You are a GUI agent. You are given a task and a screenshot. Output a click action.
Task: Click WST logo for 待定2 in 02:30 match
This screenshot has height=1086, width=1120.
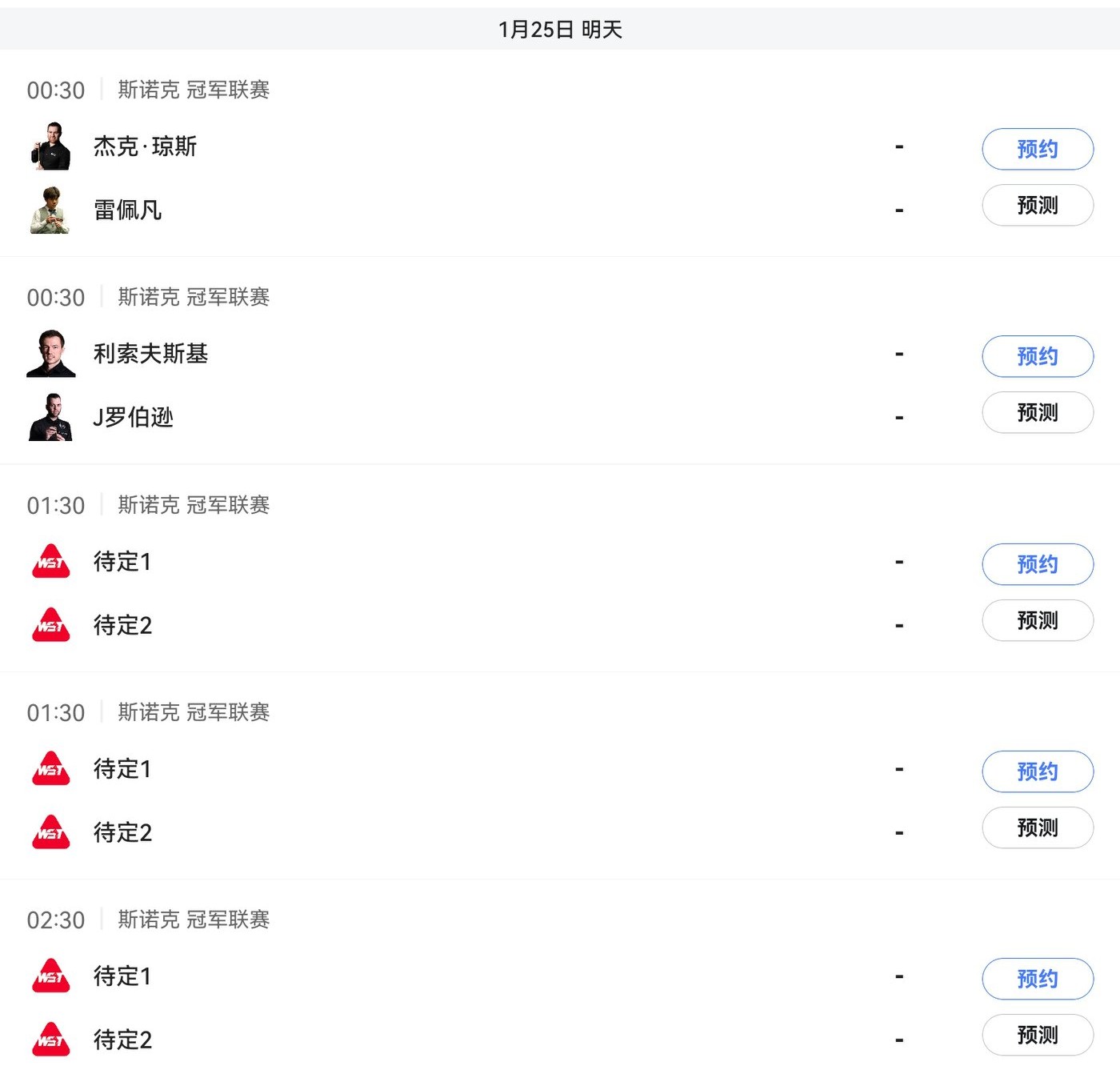click(x=50, y=1040)
